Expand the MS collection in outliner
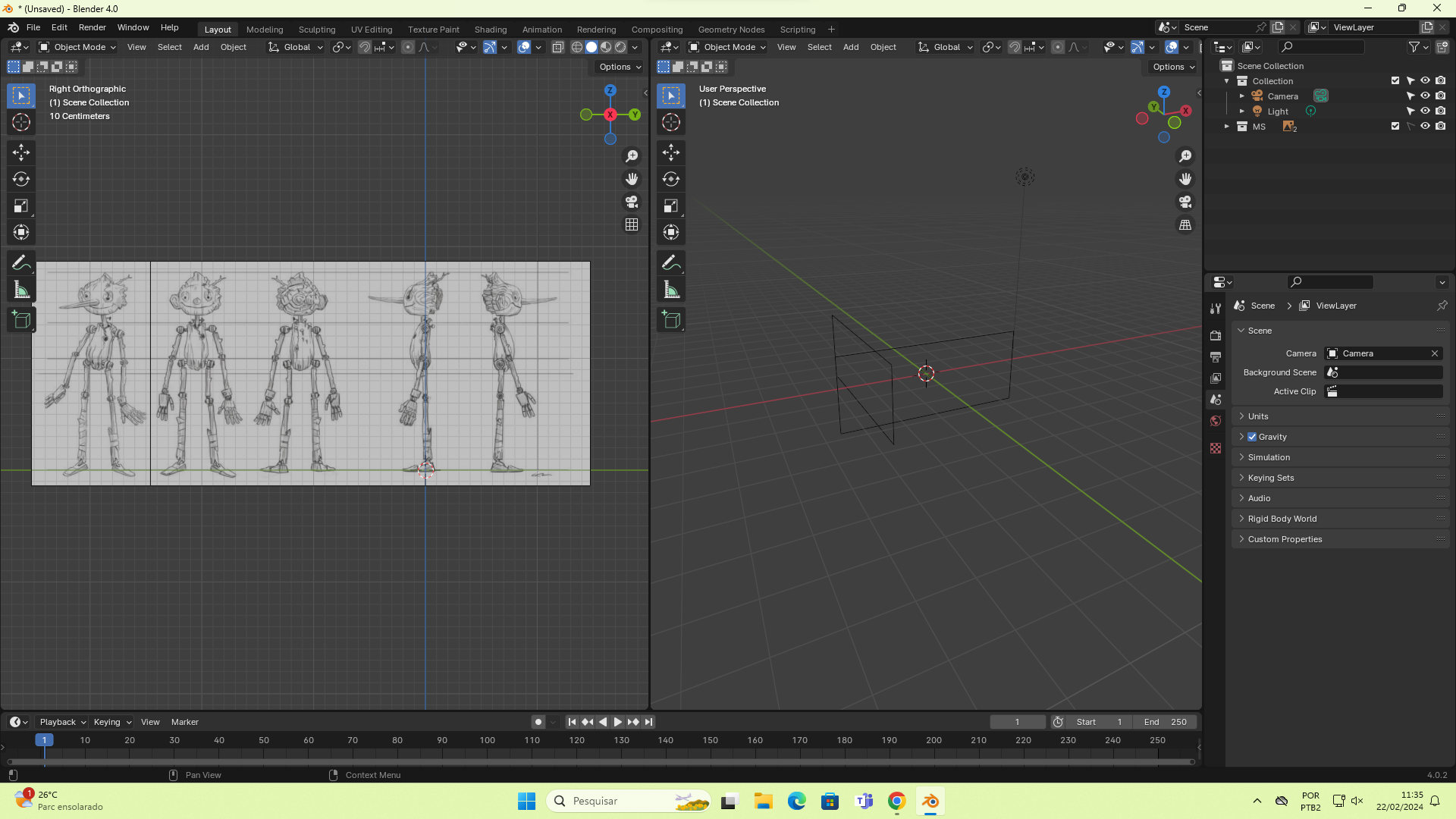Screen dimensions: 1456x819 coord(1226,127)
